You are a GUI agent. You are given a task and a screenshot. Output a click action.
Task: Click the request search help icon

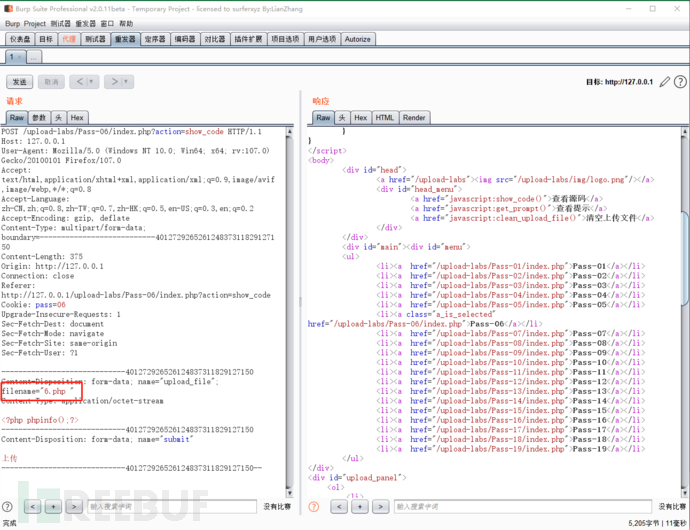[x=9, y=507]
